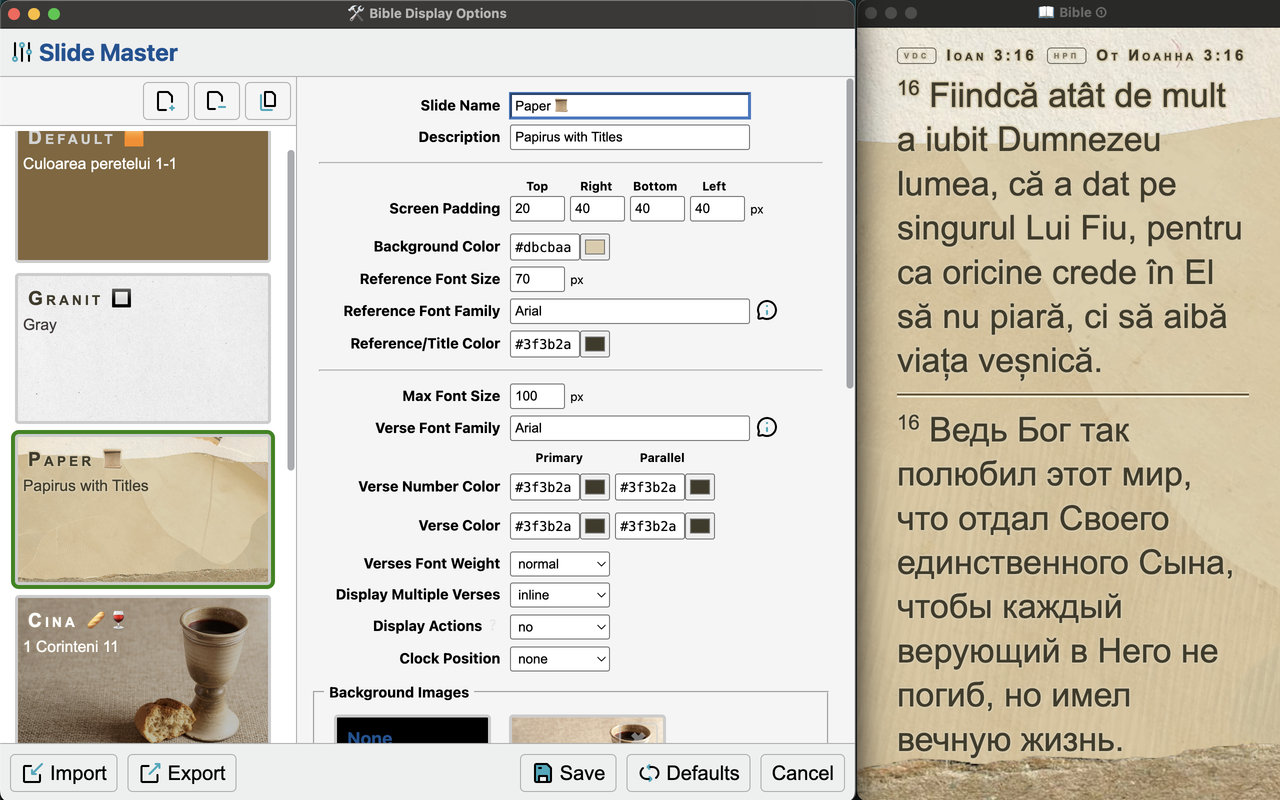Image resolution: width=1280 pixels, height=800 pixels.
Task: Focus the Reference Font Size field
Action: click(537, 279)
